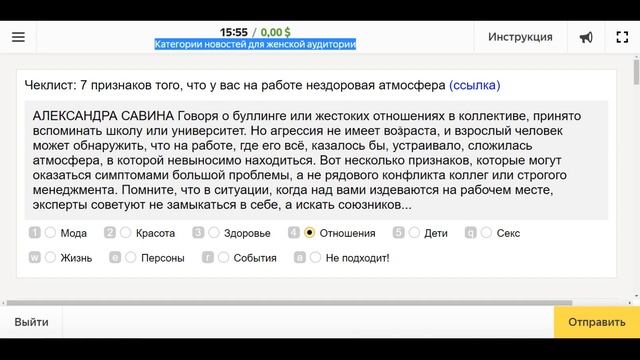Open the (ссылка) article link
640x360 pixels.
coord(474,85)
